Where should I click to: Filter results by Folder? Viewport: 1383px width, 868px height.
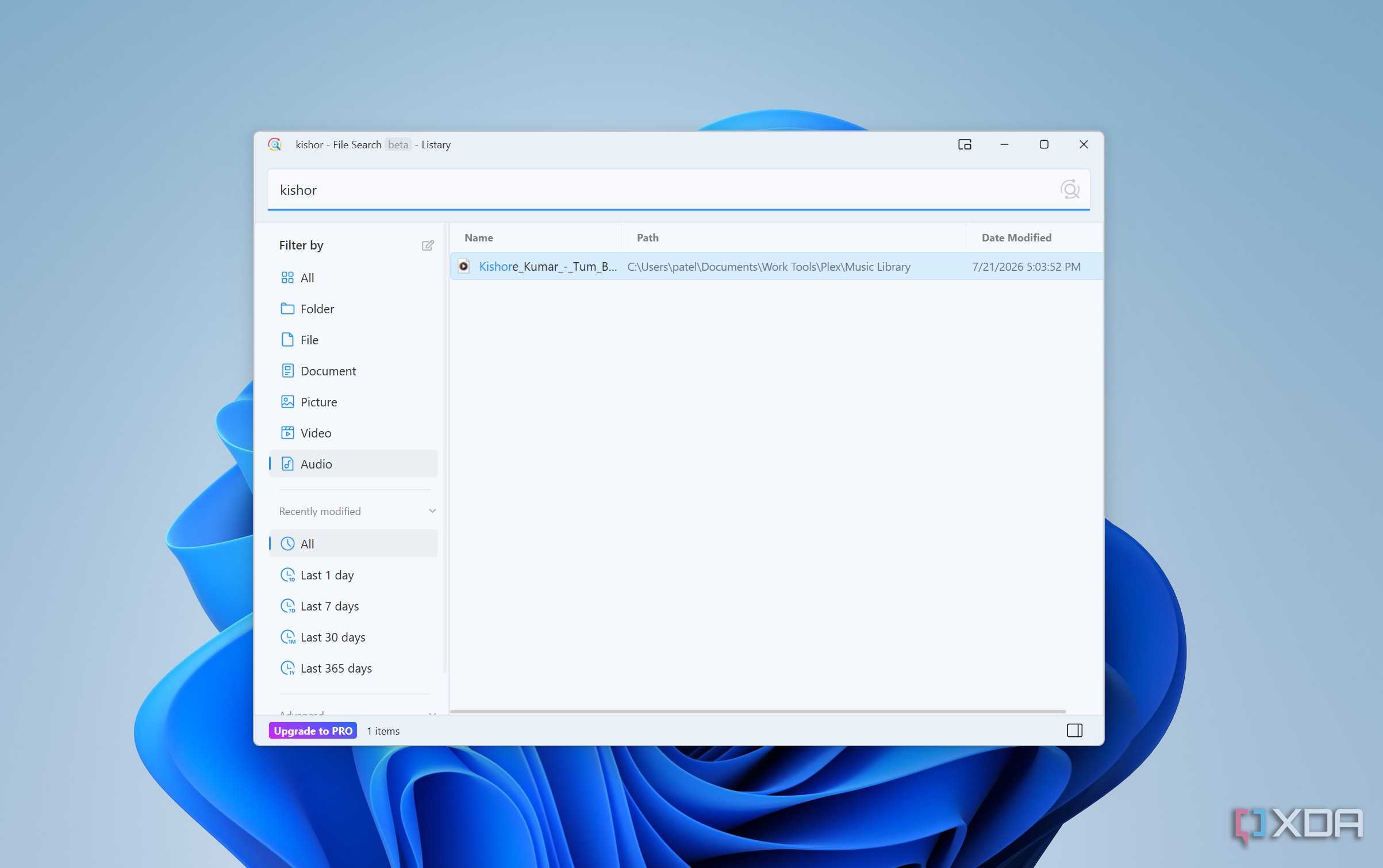point(353,309)
